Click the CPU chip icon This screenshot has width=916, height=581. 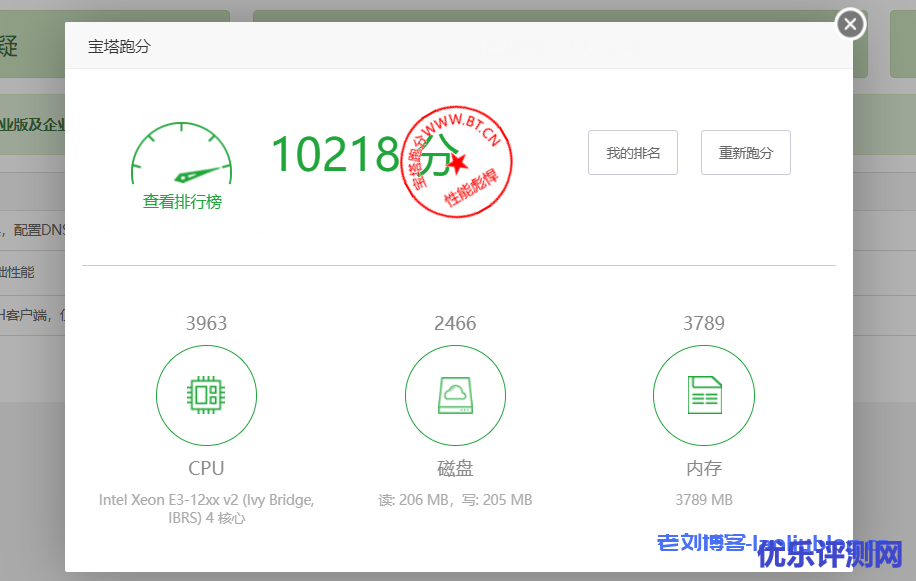(206, 395)
